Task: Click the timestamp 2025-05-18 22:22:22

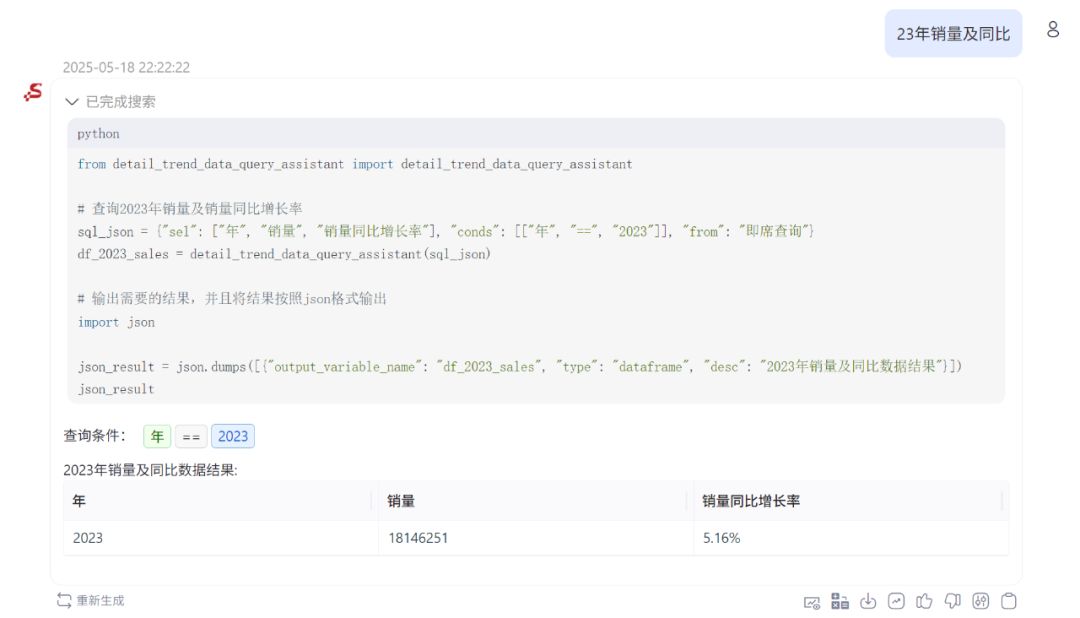Action: pos(126,68)
